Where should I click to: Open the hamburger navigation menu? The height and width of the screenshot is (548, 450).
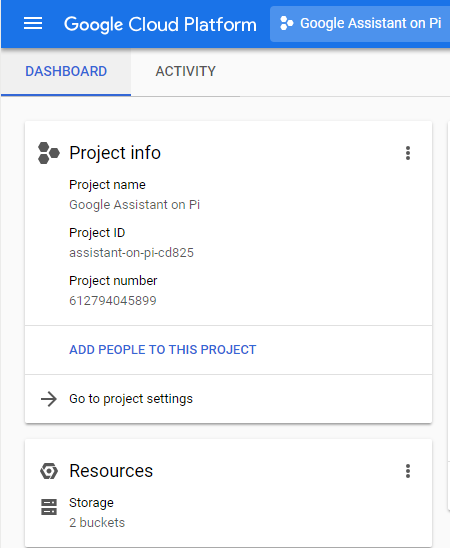coord(33,23)
